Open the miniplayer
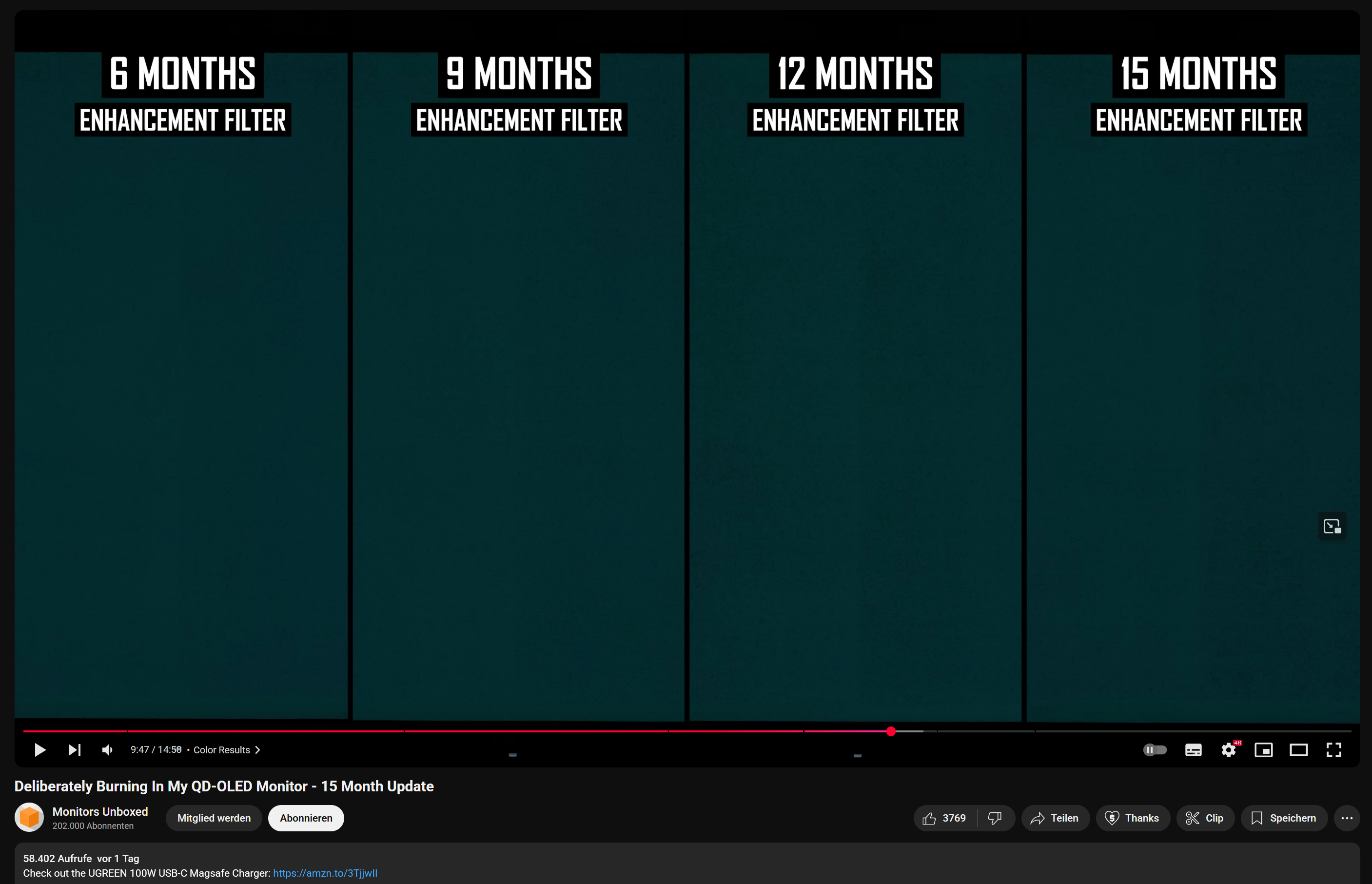 tap(1264, 750)
